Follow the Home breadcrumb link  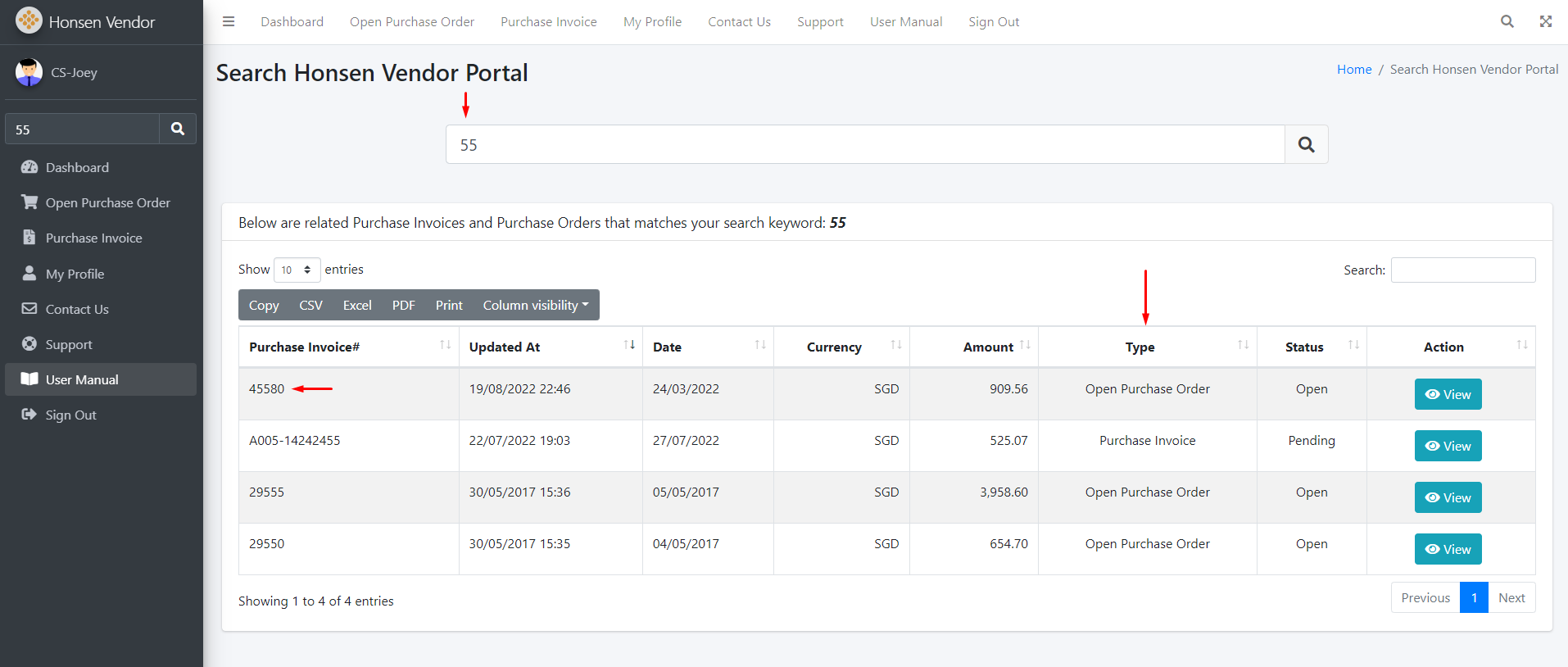coord(1353,70)
